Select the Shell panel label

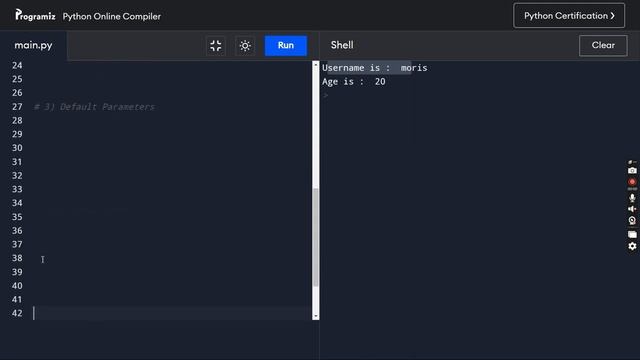pos(342,45)
